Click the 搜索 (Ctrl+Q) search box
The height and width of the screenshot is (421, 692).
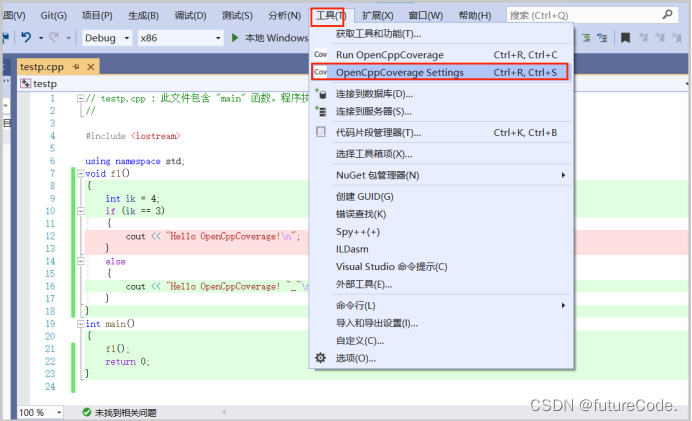[x=592, y=15]
